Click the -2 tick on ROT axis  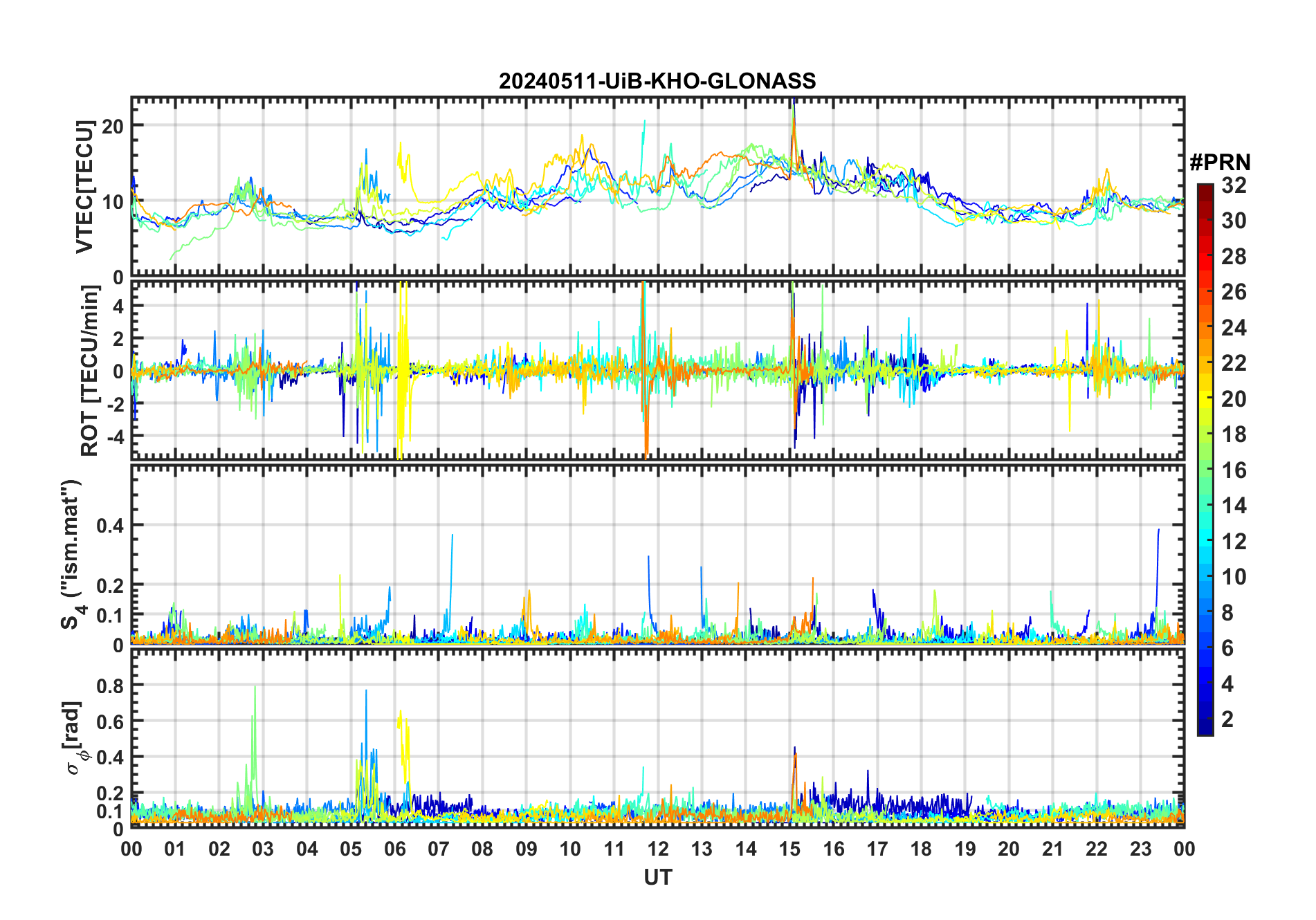click(x=116, y=405)
